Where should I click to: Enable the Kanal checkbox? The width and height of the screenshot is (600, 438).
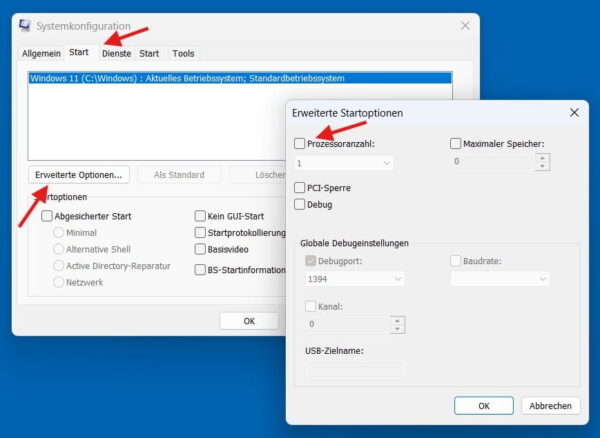(x=310, y=306)
